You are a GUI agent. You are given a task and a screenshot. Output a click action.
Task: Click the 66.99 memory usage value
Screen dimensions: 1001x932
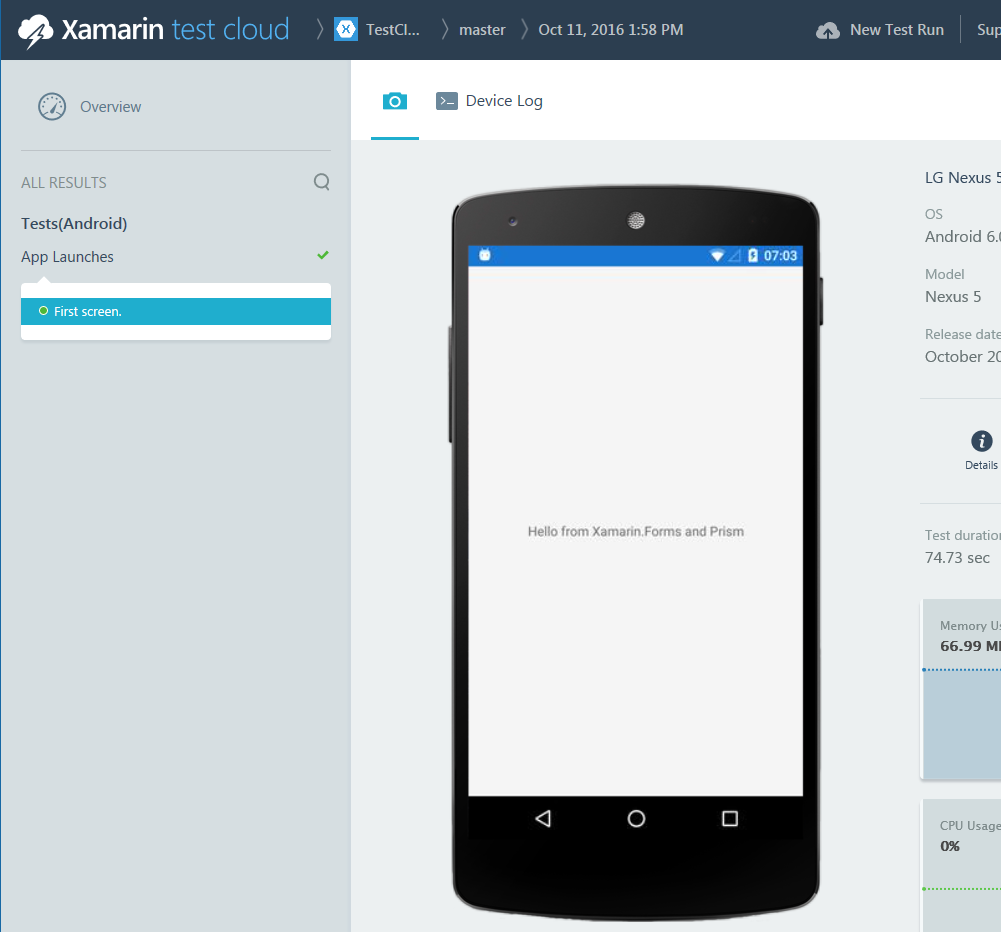[970, 646]
